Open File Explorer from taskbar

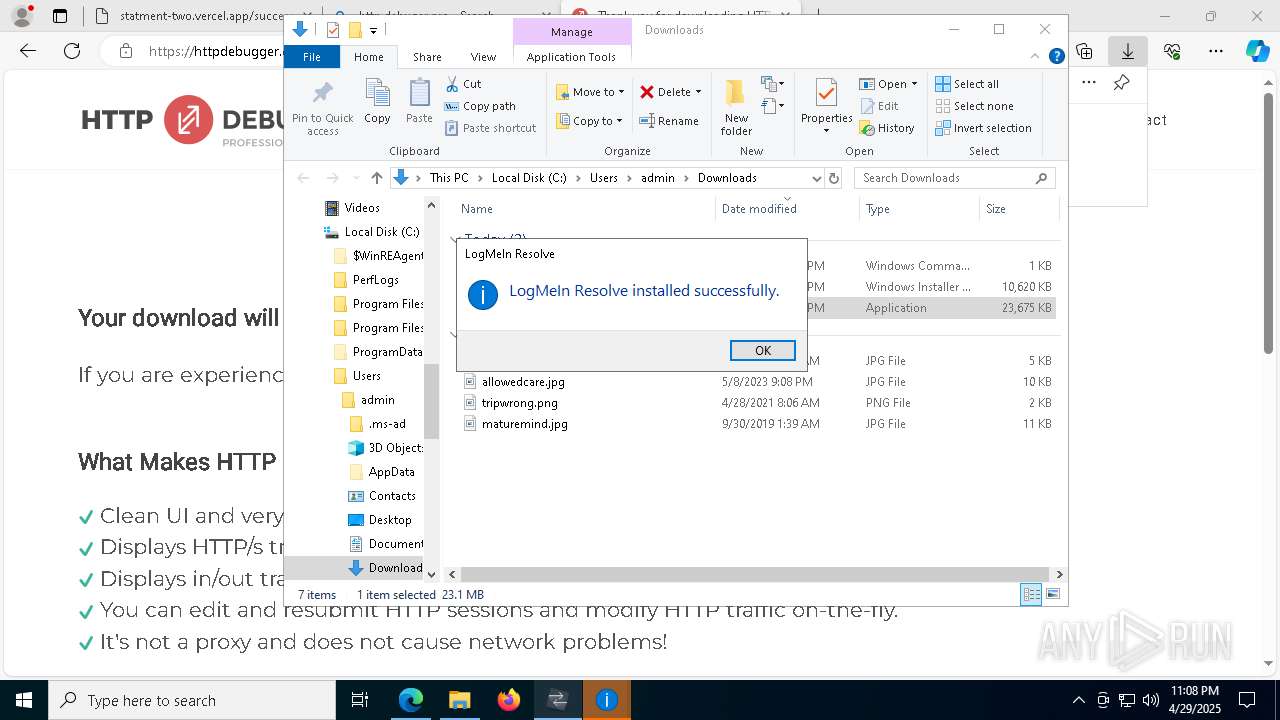pos(459,700)
